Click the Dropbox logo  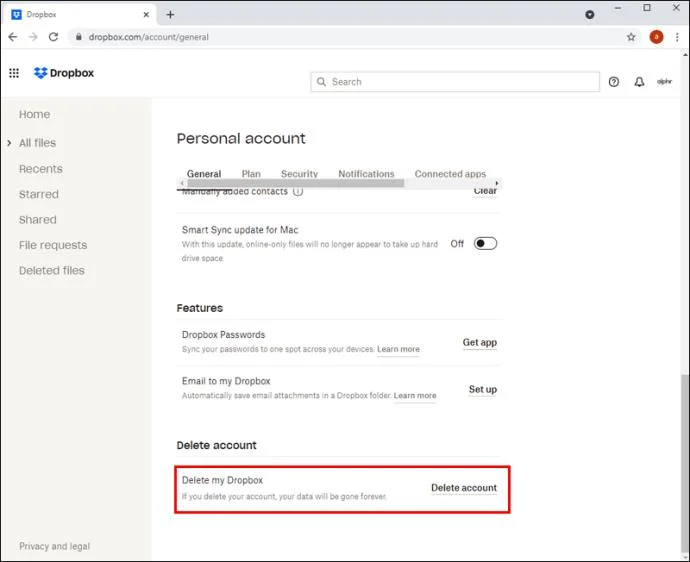coord(64,73)
